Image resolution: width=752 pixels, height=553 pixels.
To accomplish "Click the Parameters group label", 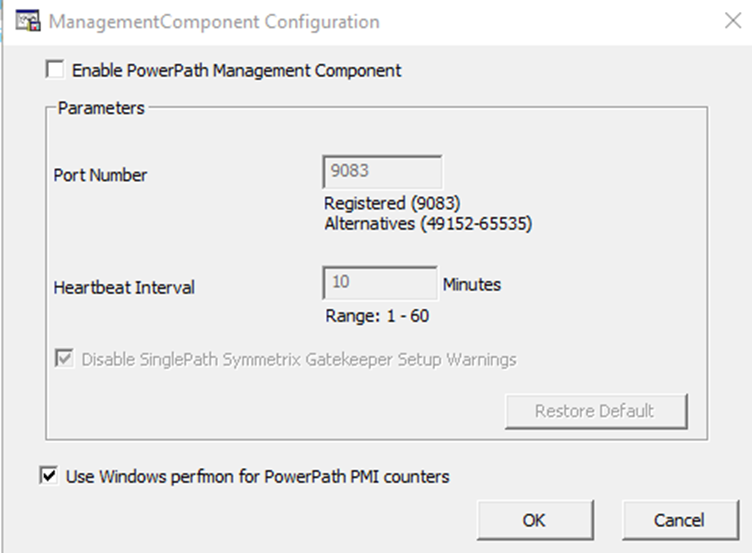I will pos(101,108).
